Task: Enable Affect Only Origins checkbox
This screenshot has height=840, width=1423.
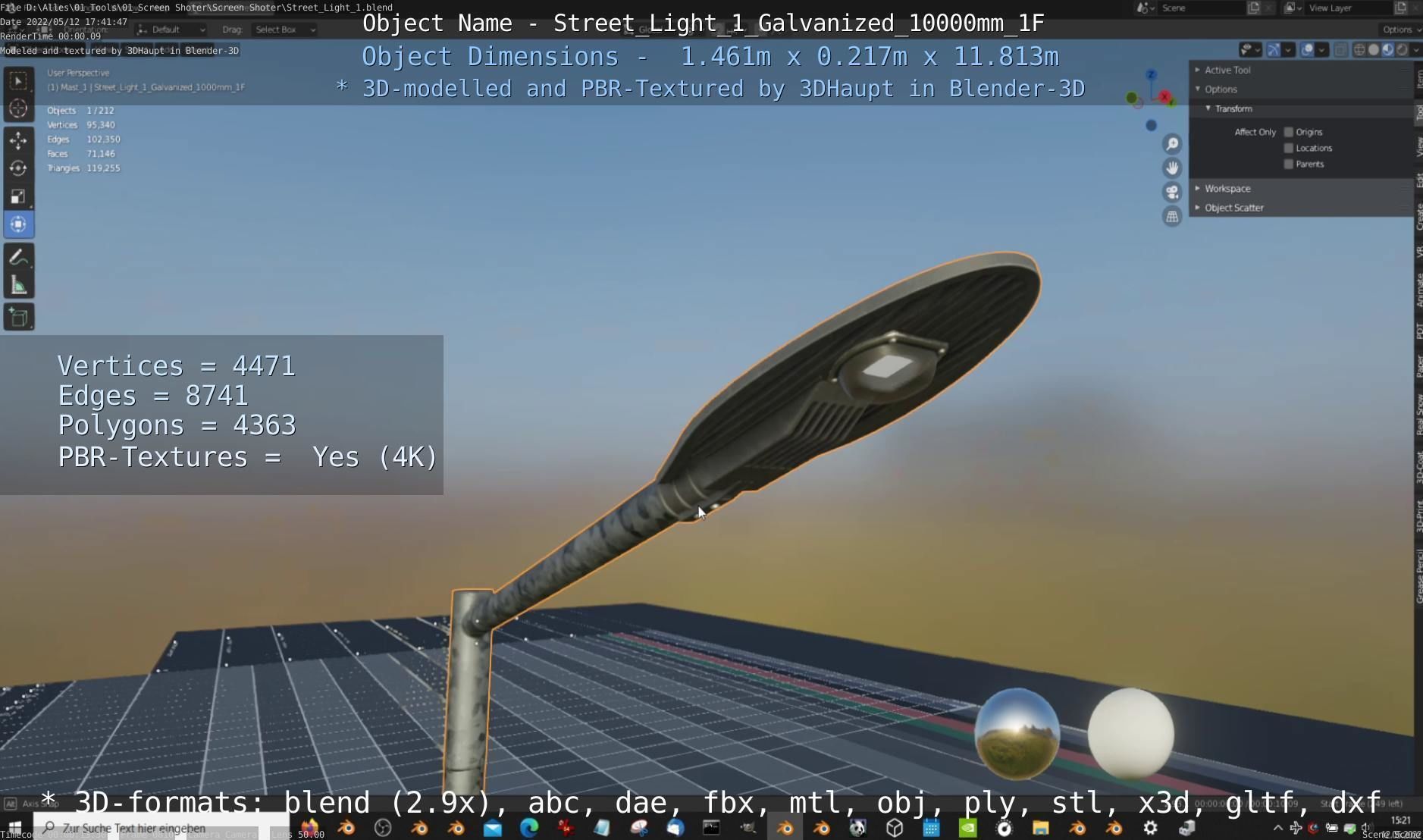Action: 1288,132
